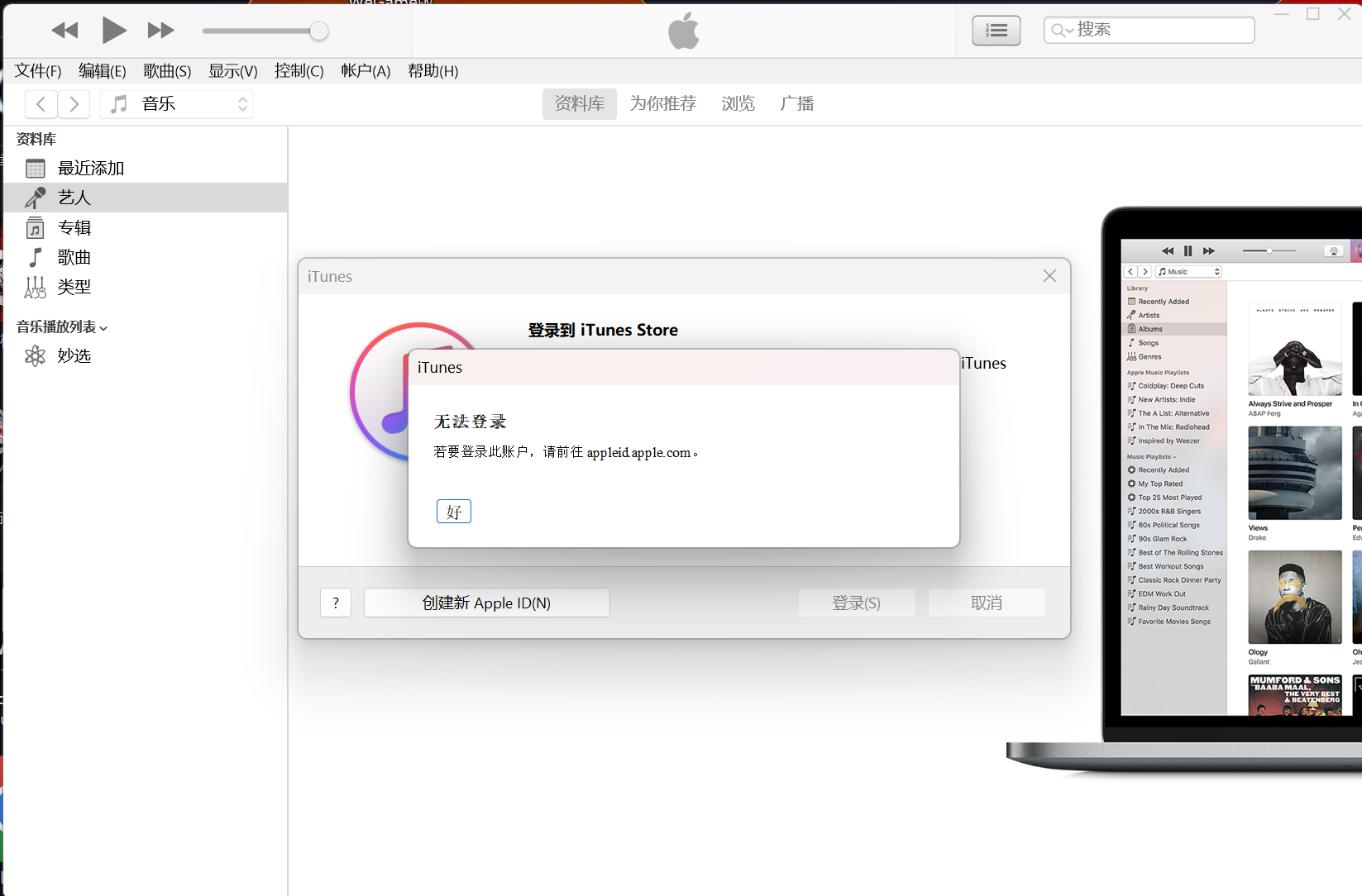The height and width of the screenshot is (896, 1362).
Task: Select 妙选 playlist in the sidebar
Action: 146,356
